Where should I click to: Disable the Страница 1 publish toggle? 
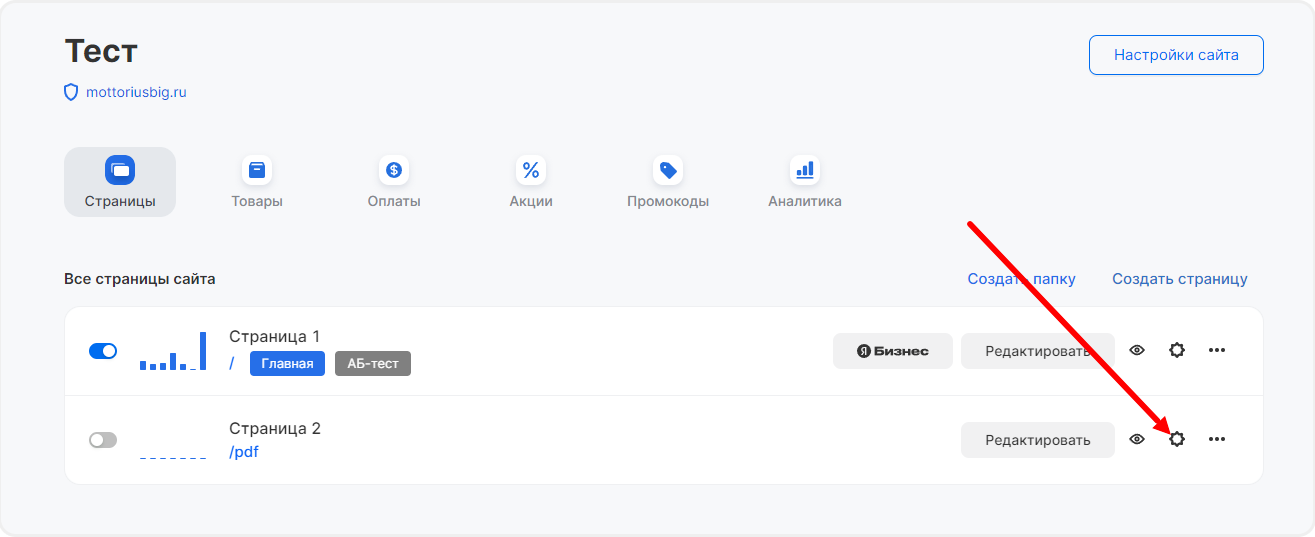point(103,351)
